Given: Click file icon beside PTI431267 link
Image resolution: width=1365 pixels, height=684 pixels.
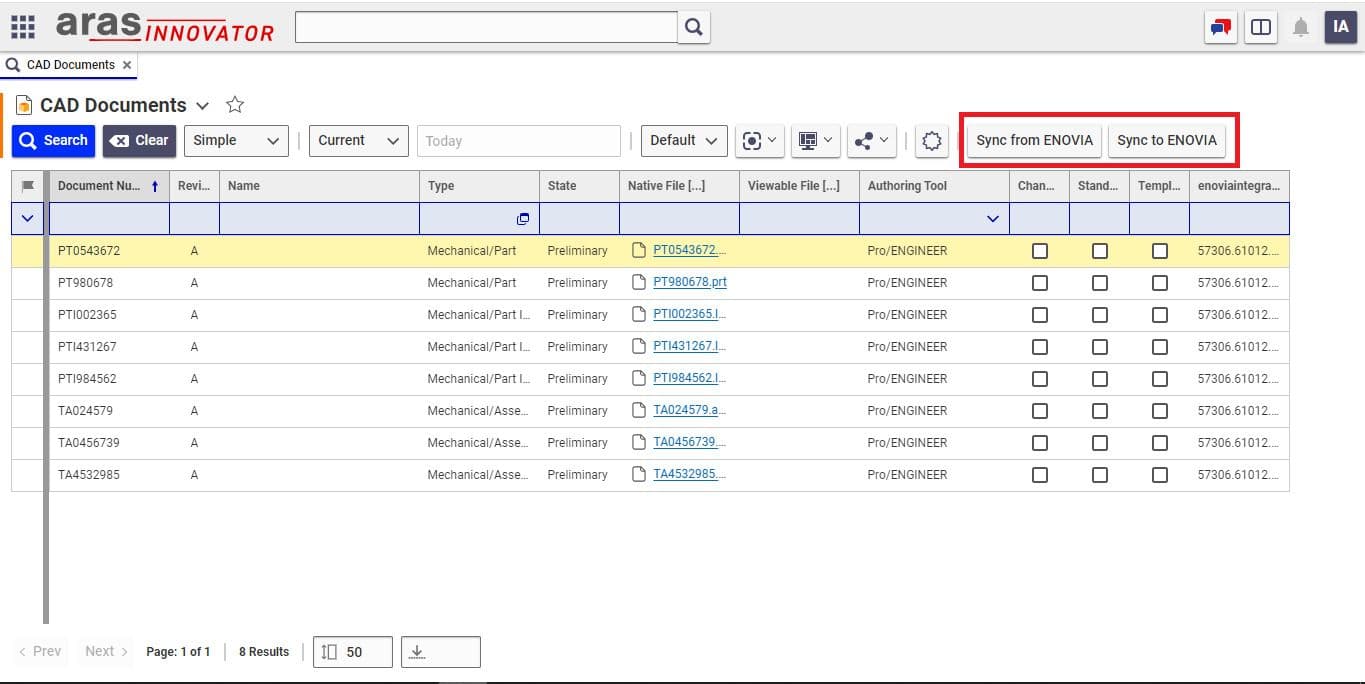Looking at the screenshot, I should point(639,347).
